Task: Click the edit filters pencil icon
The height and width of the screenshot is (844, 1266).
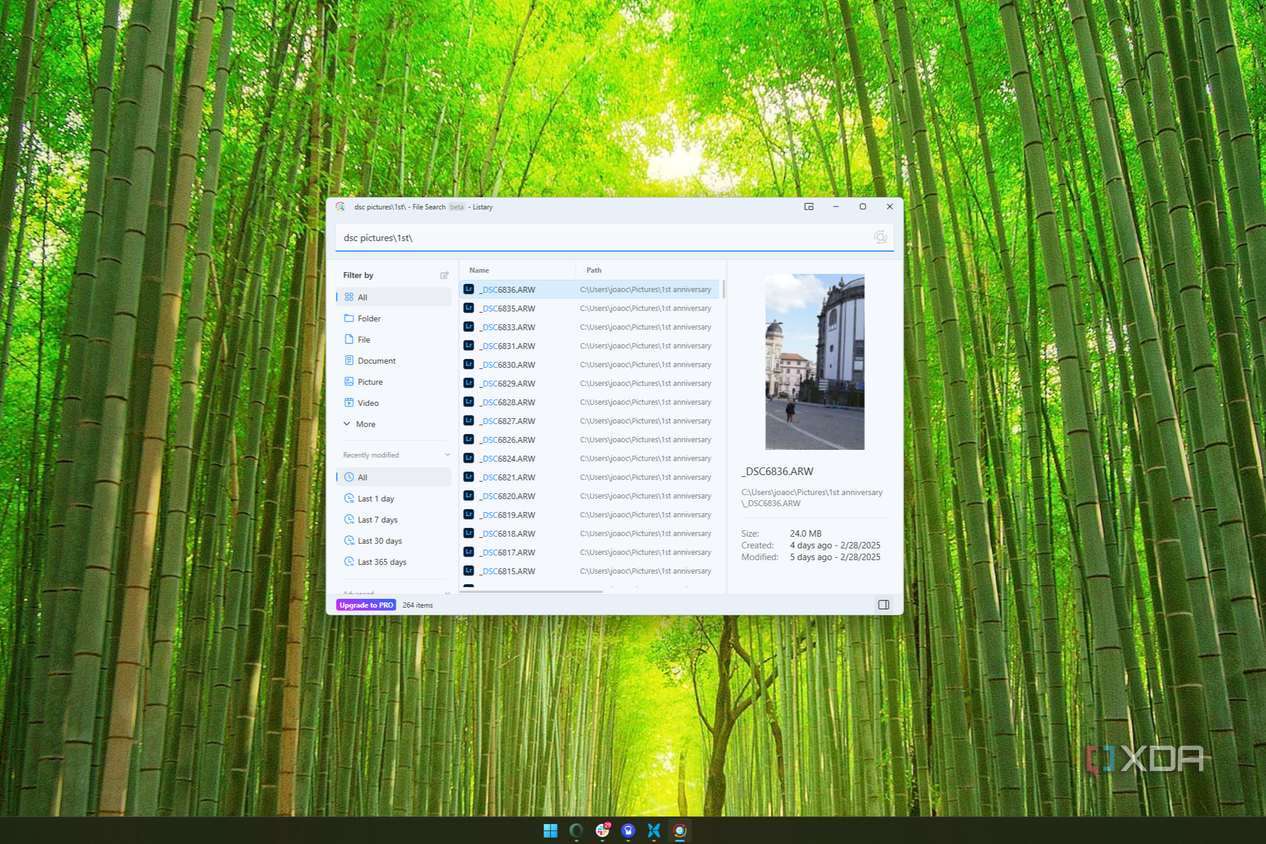Action: 445,275
